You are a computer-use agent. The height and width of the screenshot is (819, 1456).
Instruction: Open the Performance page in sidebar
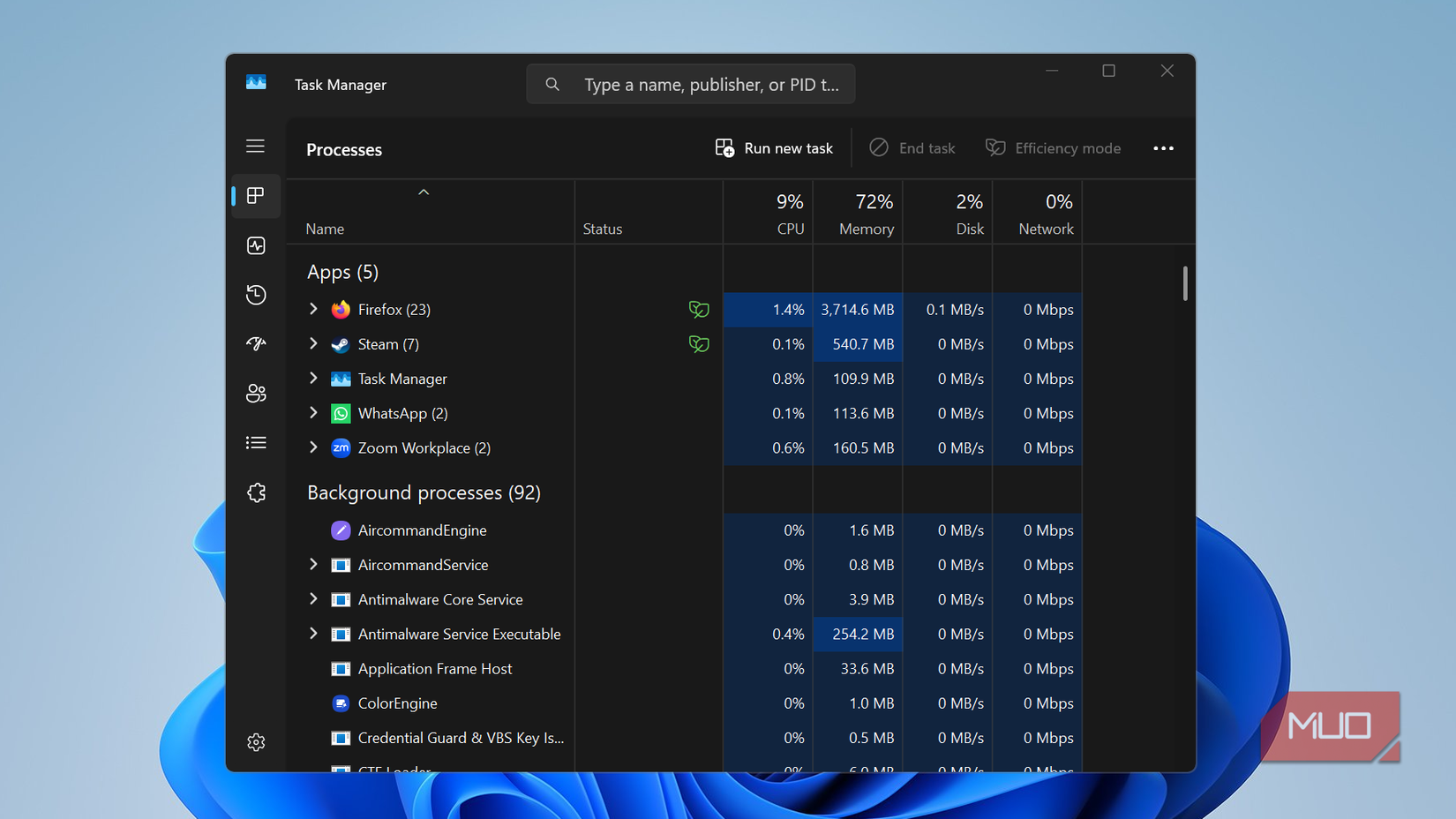pos(256,245)
